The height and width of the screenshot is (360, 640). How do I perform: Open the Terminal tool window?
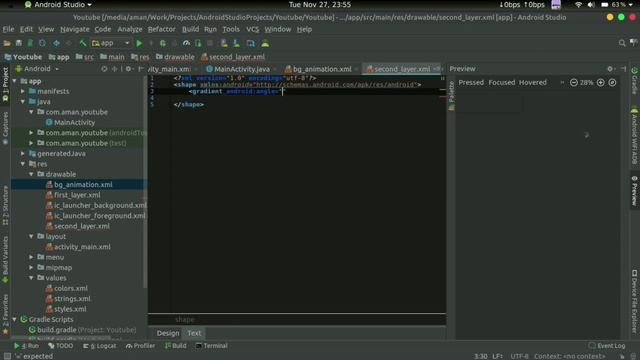211,346
